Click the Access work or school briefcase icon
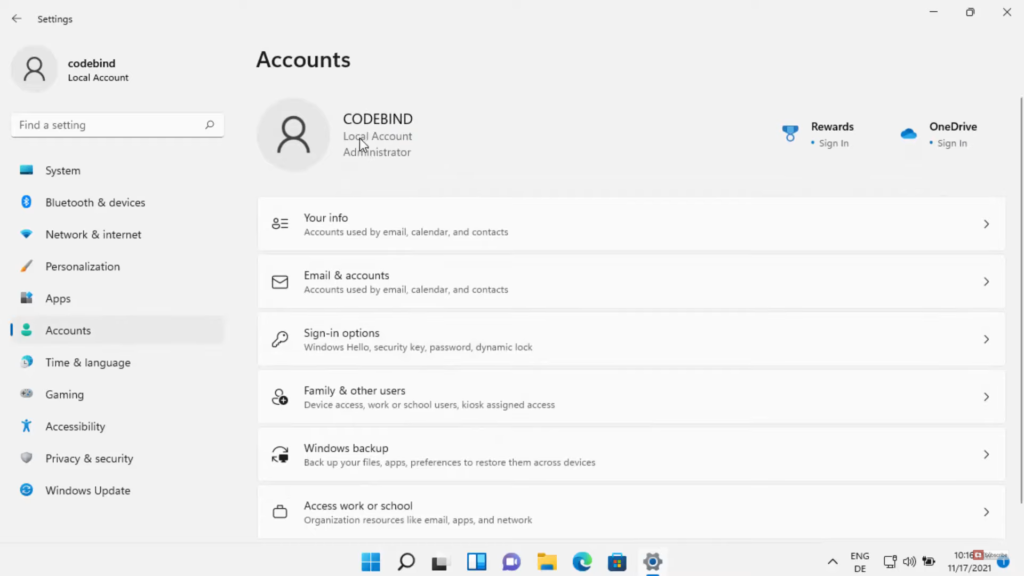This screenshot has height=576, width=1024. click(280, 511)
